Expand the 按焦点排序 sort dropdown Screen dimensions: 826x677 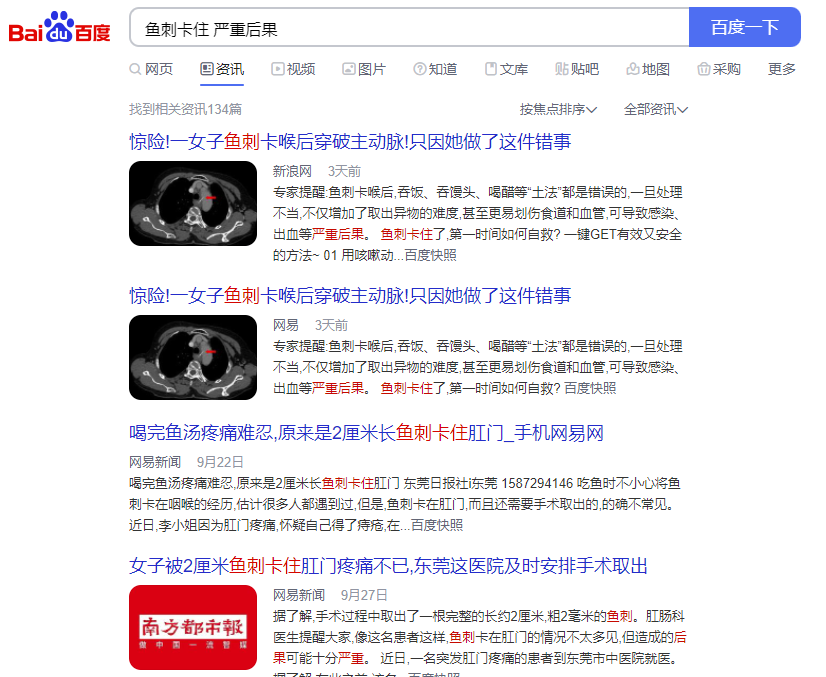558,109
